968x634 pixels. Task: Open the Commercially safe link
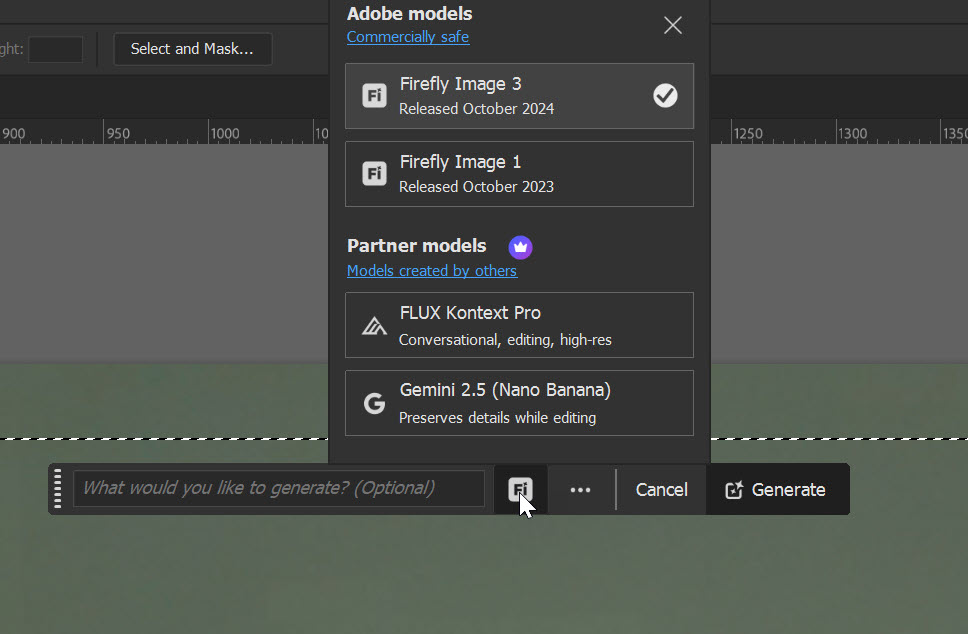coord(408,37)
